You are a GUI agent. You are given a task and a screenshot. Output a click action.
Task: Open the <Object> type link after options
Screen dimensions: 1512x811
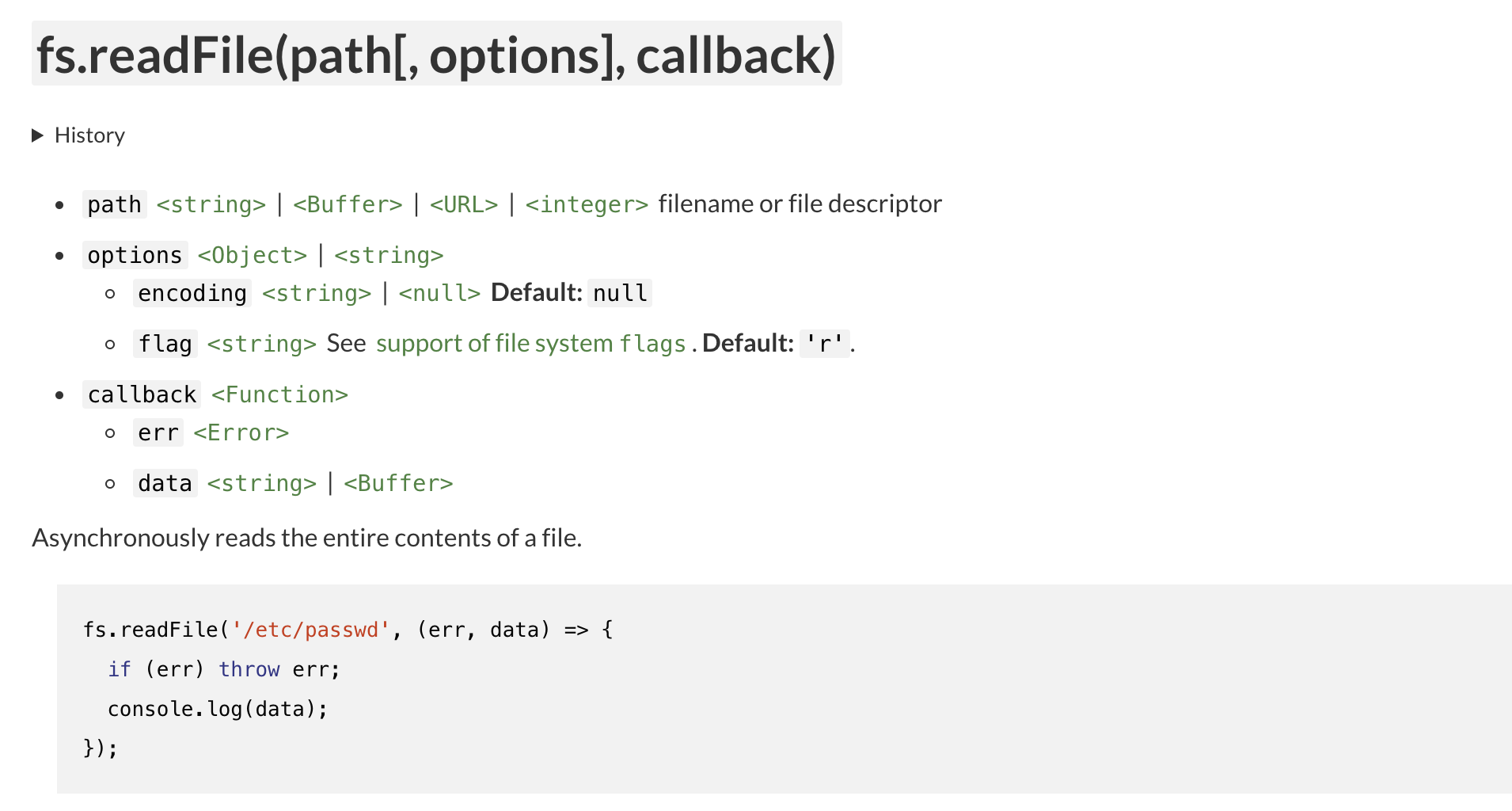point(252,255)
